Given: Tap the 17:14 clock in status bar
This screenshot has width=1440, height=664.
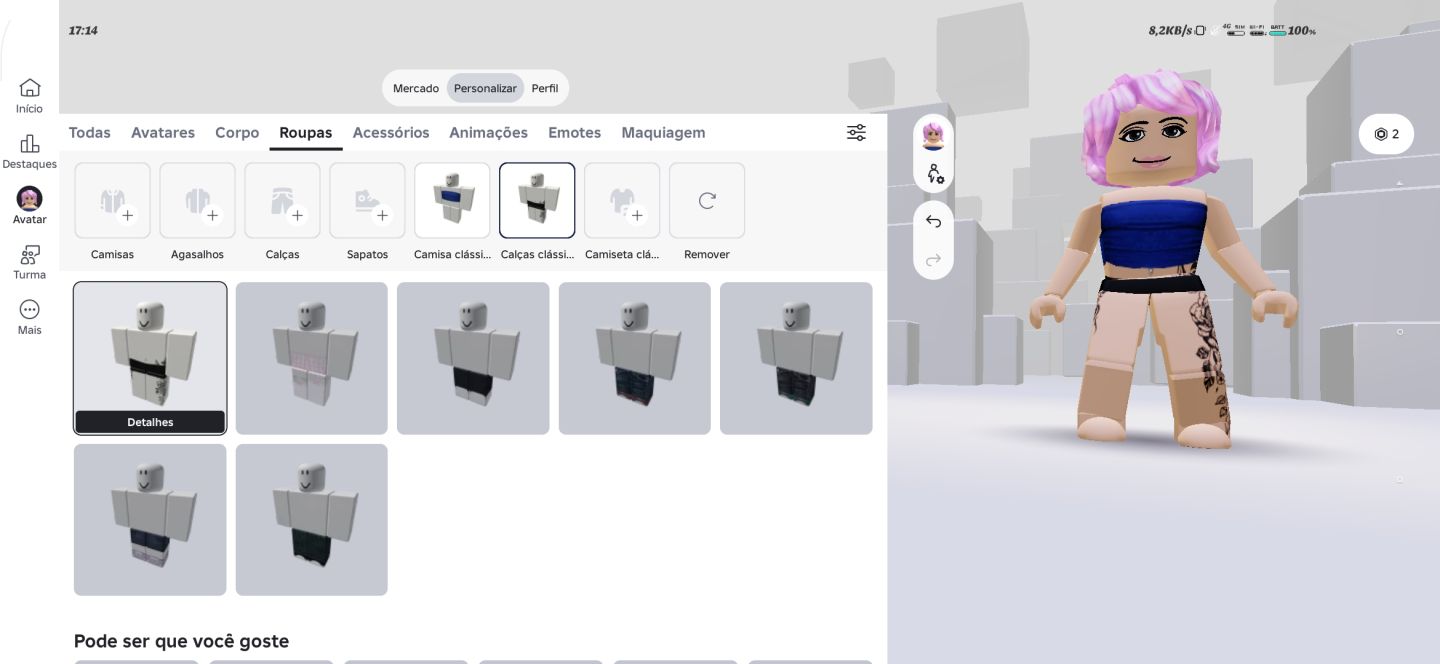Looking at the screenshot, I should (x=83, y=31).
